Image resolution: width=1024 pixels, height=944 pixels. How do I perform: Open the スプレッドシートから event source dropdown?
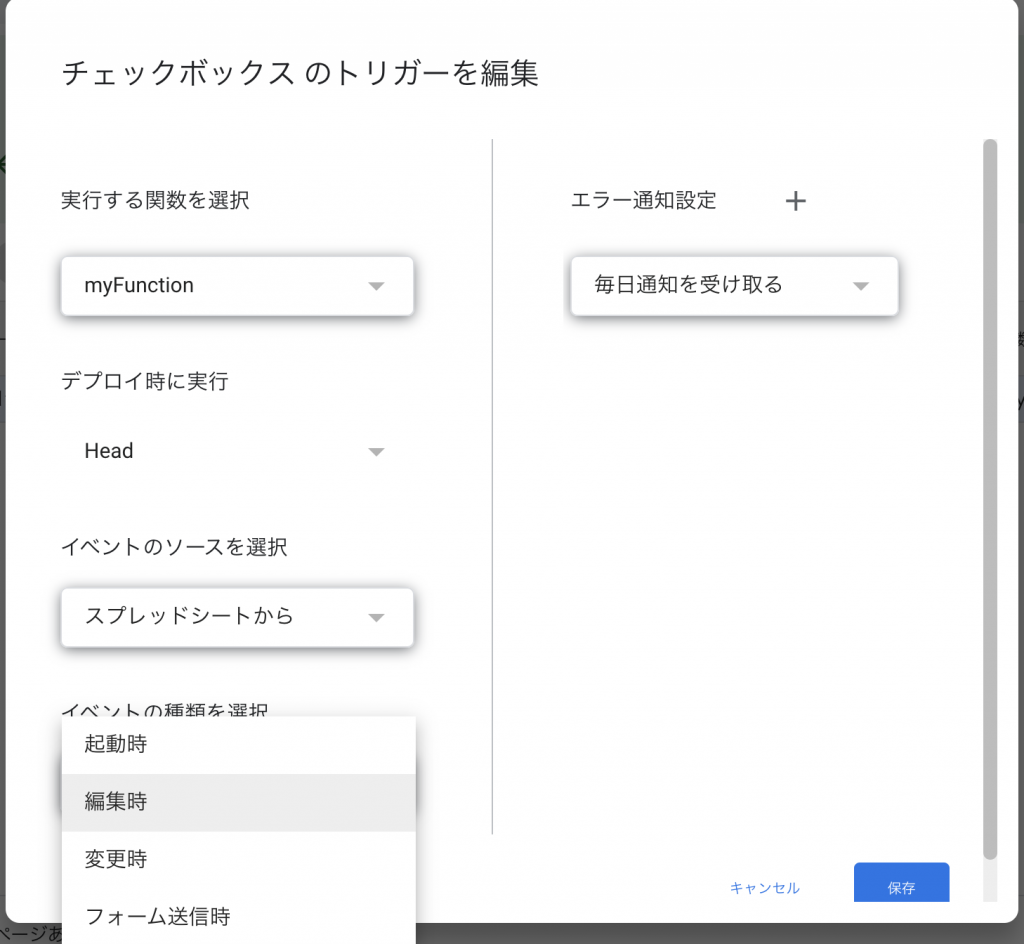pos(237,618)
